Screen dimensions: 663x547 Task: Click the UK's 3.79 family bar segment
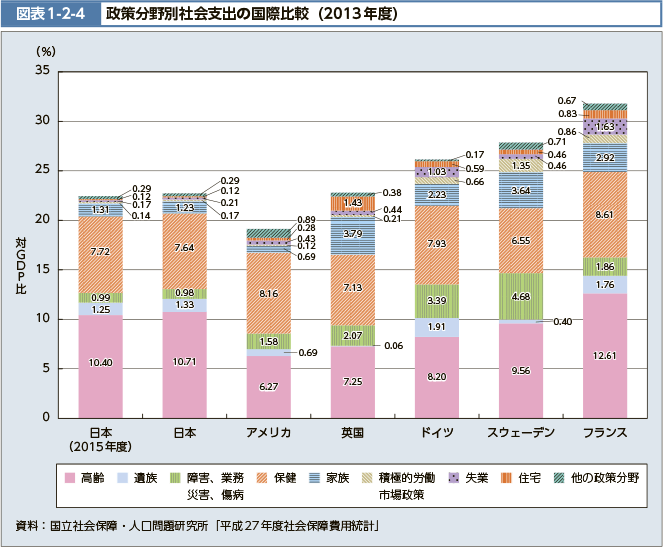[x=352, y=235]
